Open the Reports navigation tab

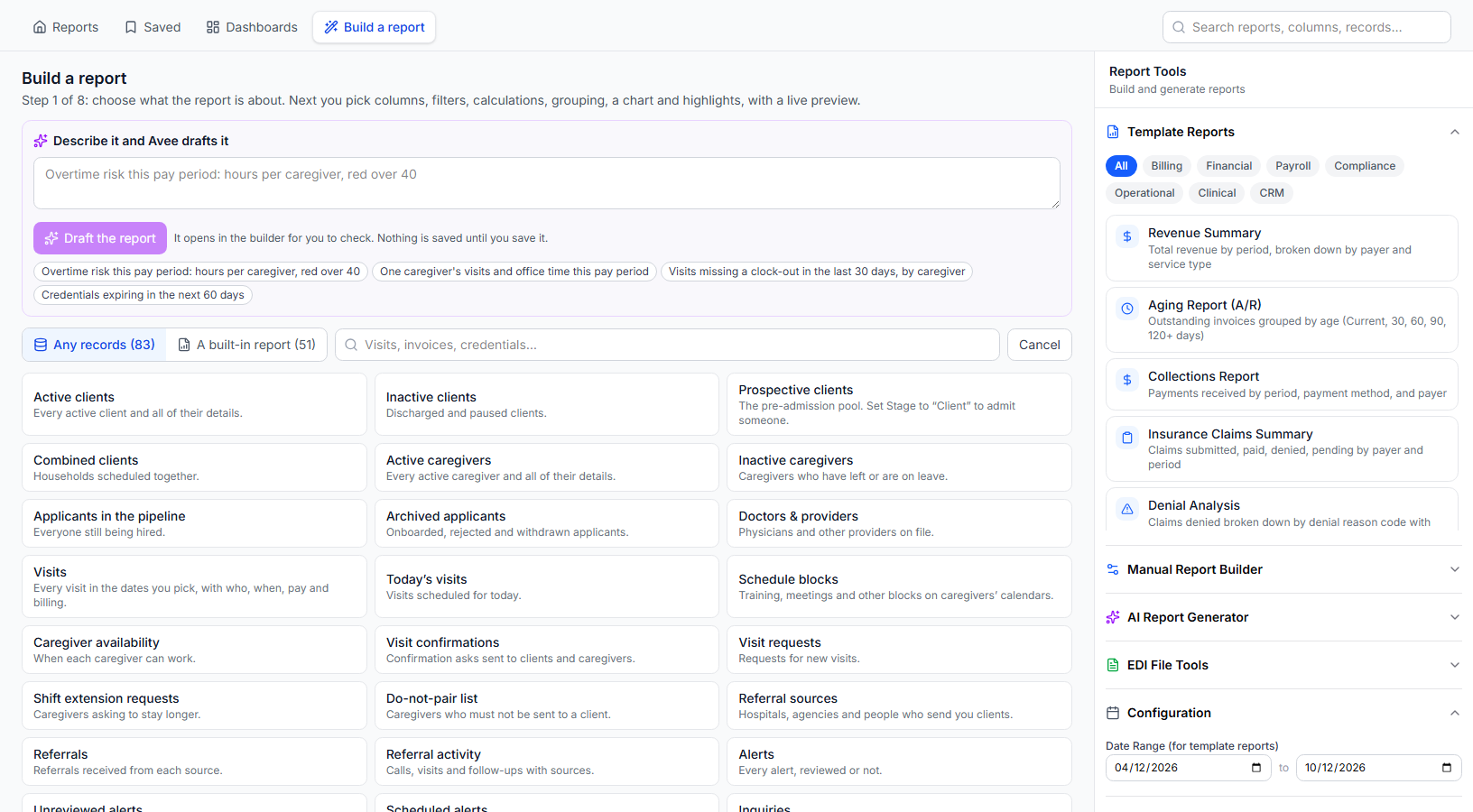coord(66,27)
